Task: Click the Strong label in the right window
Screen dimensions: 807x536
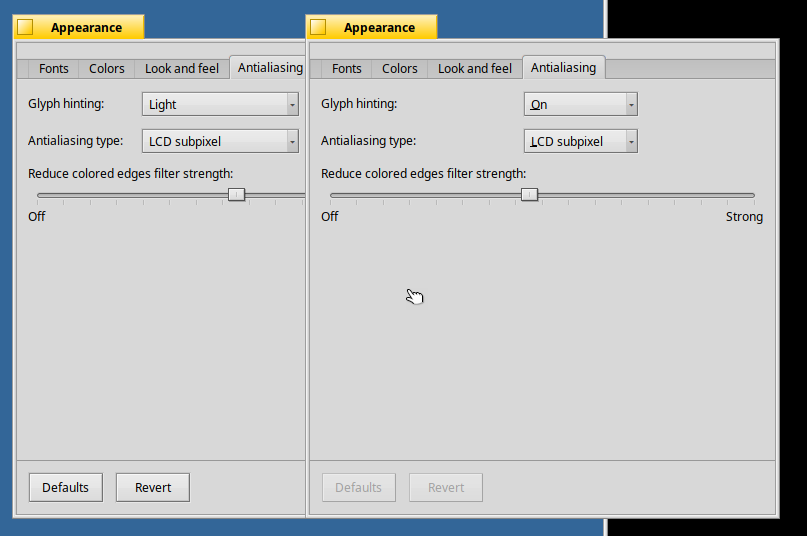Action: (744, 217)
